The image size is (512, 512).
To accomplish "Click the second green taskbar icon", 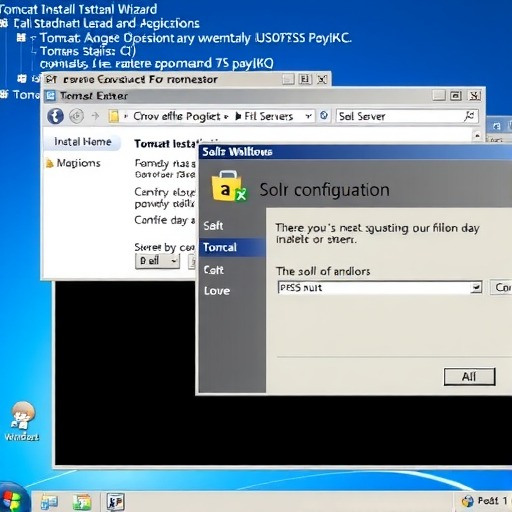I will 82,502.
